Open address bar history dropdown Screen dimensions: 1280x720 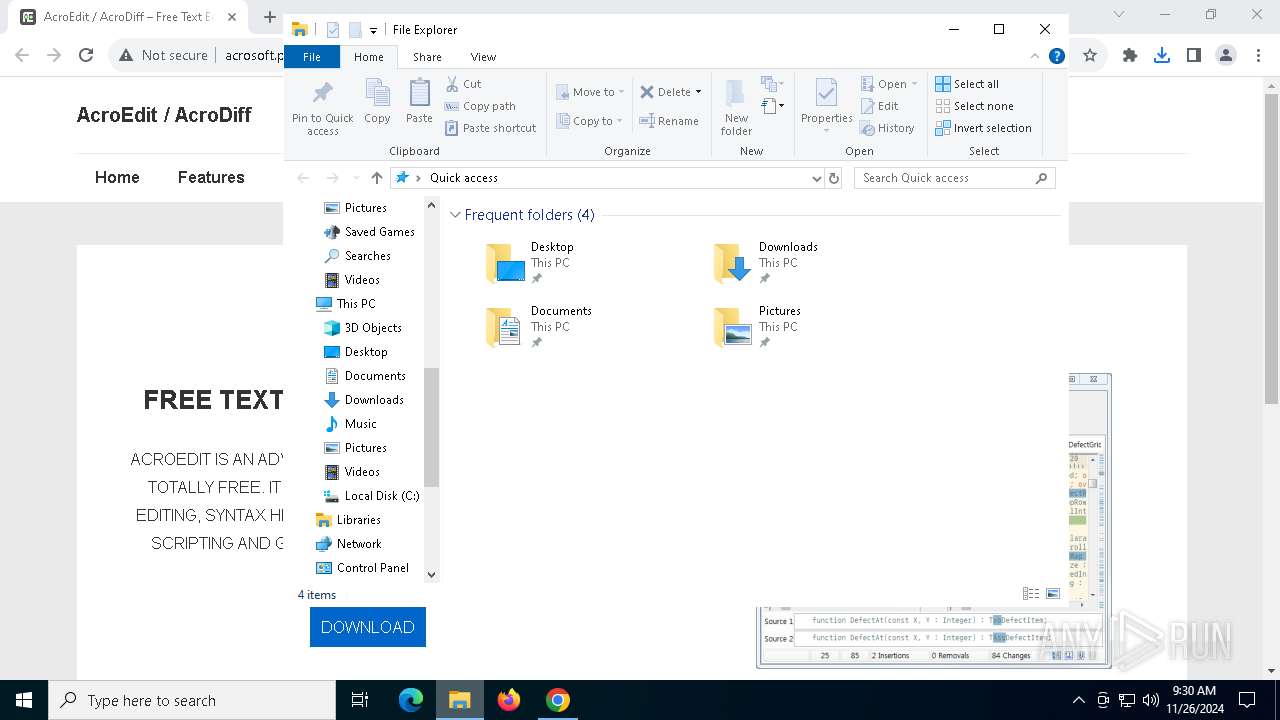click(x=817, y=178)
